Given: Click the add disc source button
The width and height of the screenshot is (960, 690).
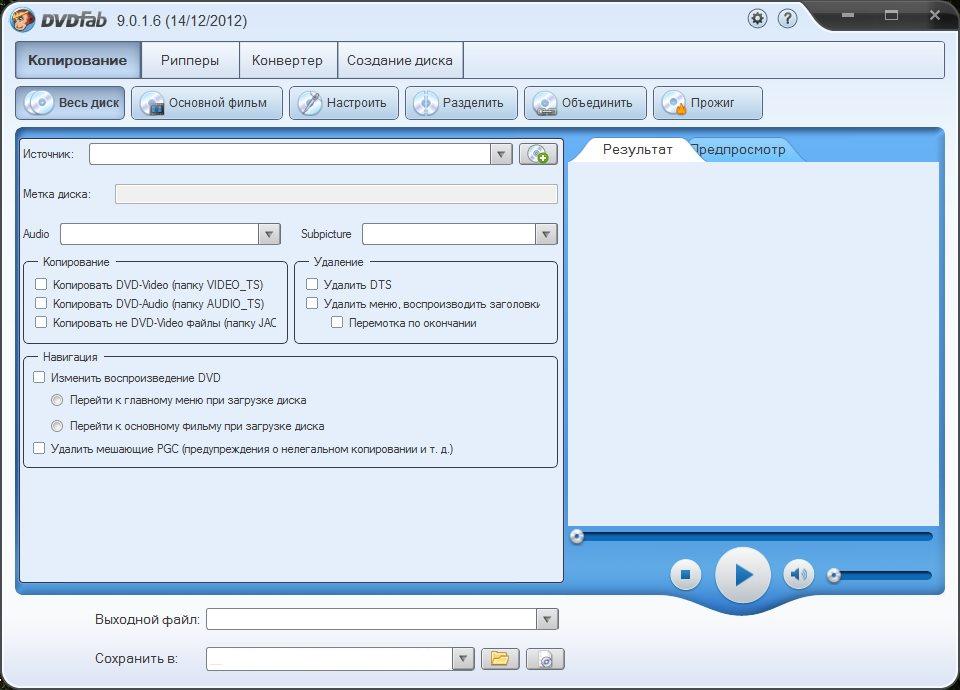Looking at the screenshot, I should coord(538,154).
